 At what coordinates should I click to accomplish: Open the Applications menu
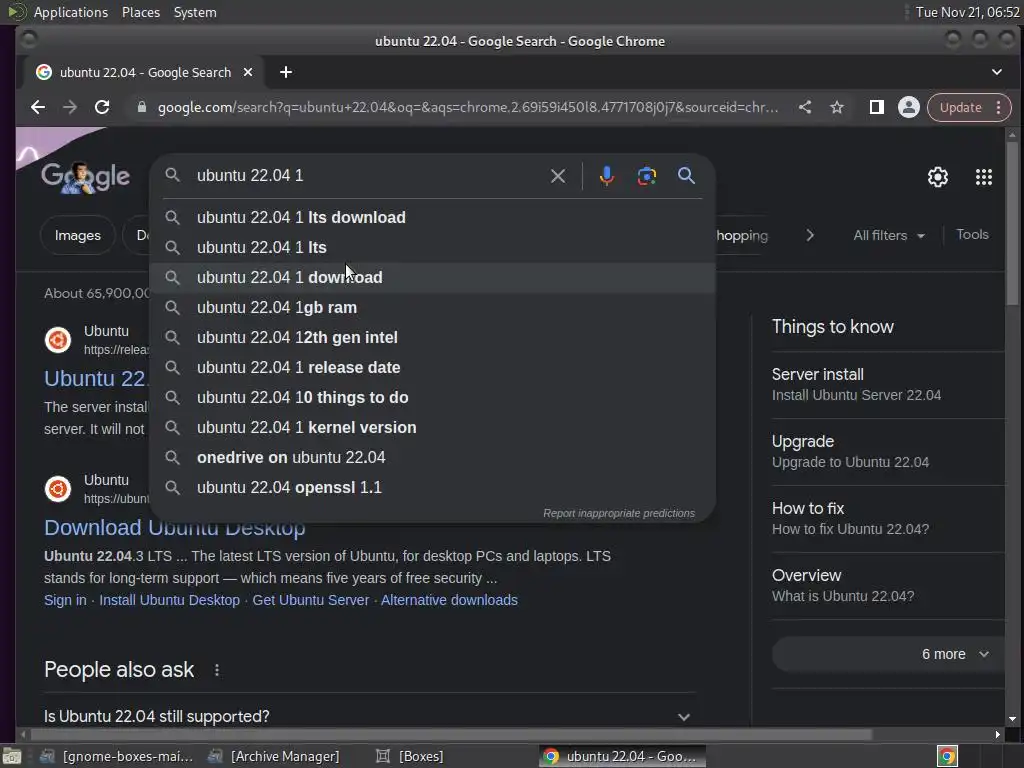coord(71,12)
